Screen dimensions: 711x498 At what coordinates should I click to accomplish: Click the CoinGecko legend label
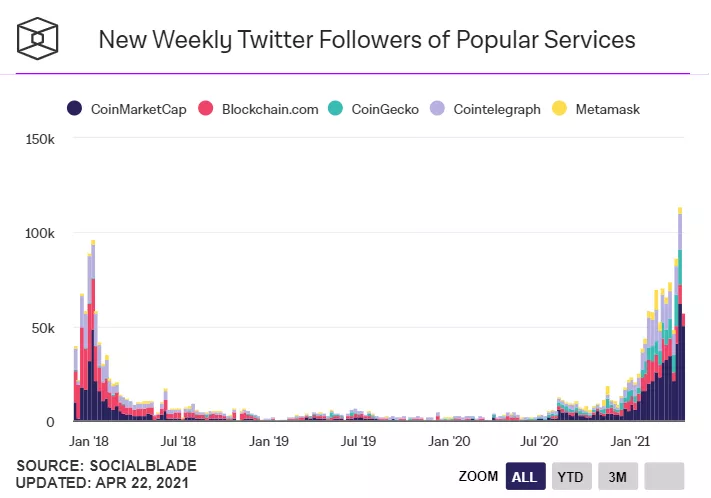pyautogui.click(x=385, y=109)
